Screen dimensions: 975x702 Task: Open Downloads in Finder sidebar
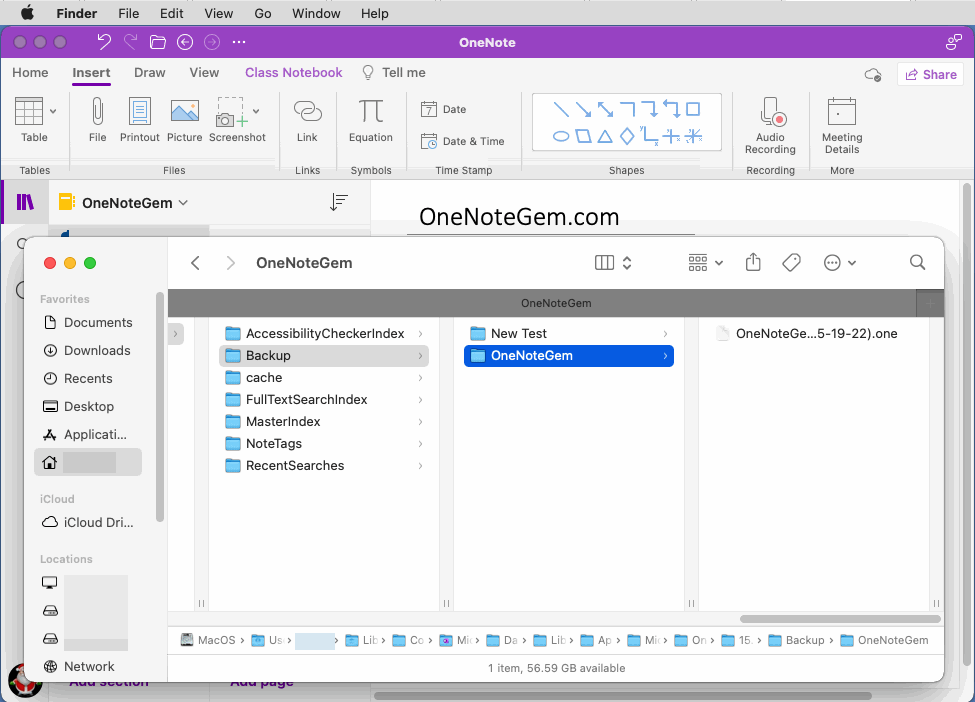click(87, 351)
